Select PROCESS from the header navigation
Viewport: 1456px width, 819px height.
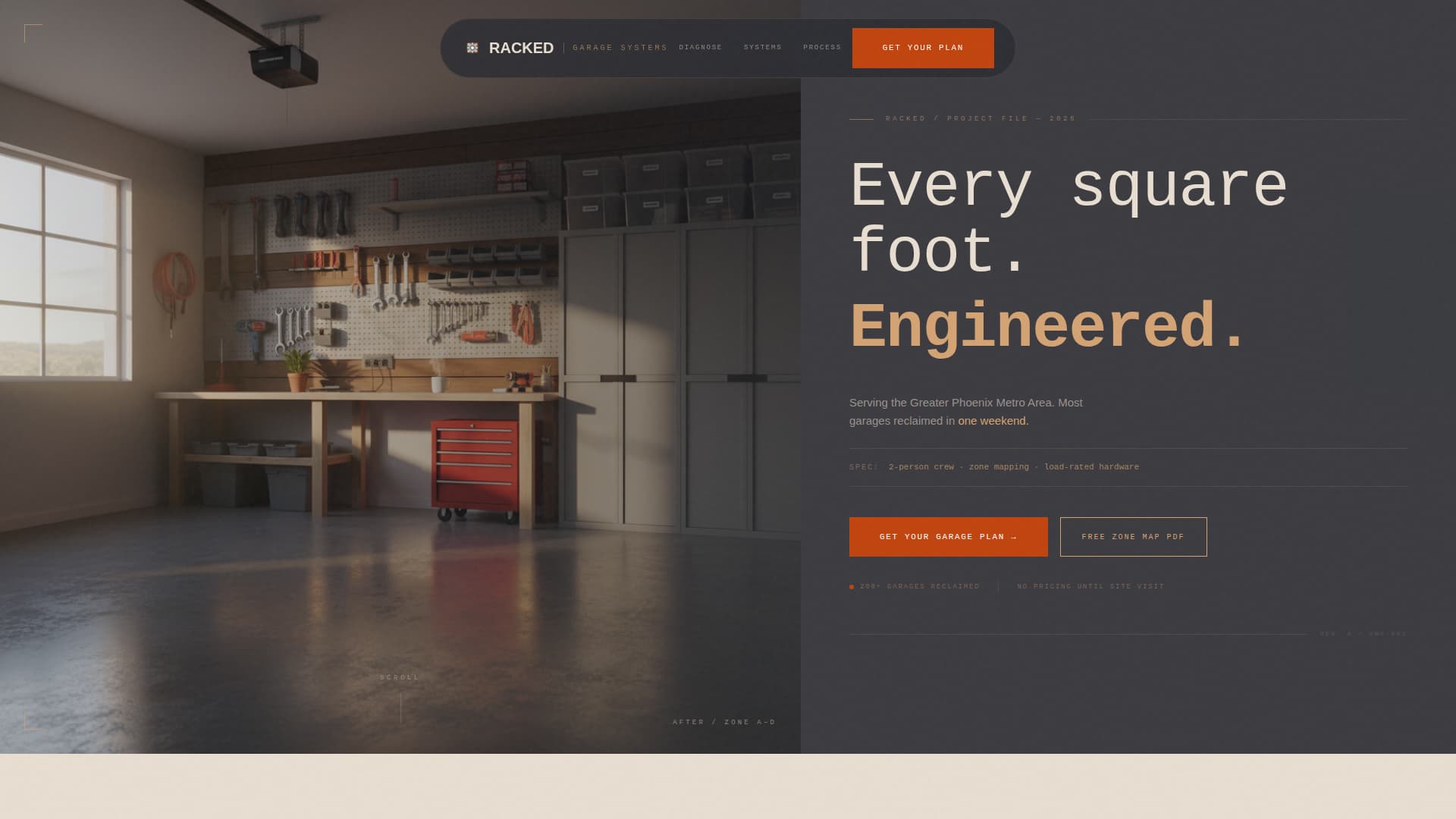point(822,47)
